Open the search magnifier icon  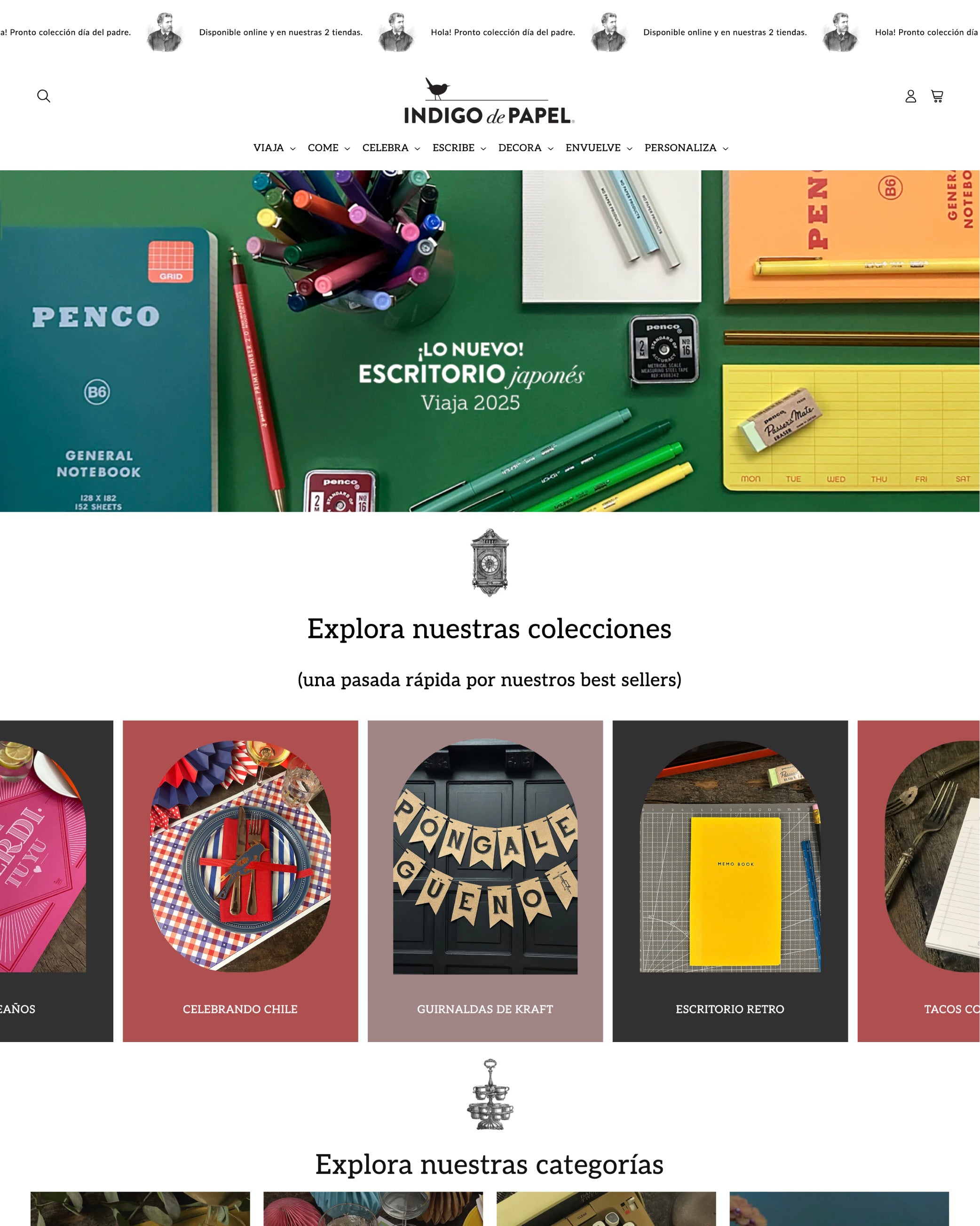(44, 96)
